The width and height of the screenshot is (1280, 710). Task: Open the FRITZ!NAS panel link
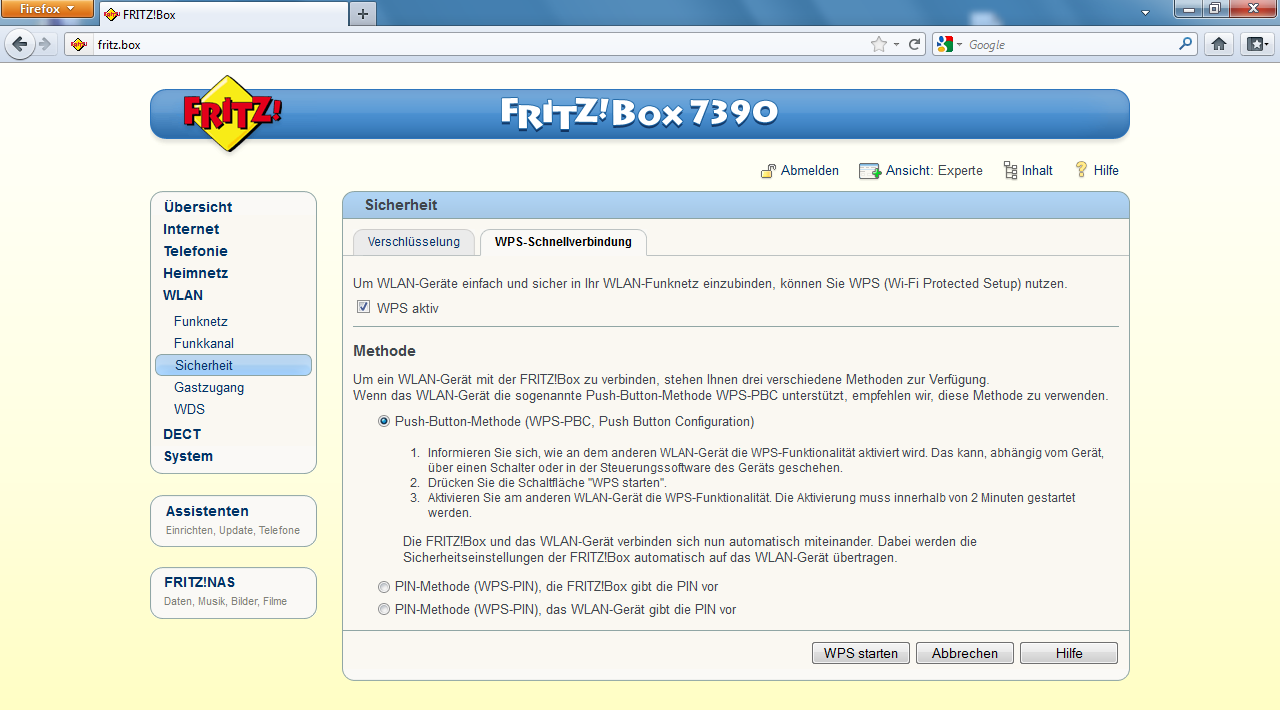pyautogui.click(x=200, y=582)
